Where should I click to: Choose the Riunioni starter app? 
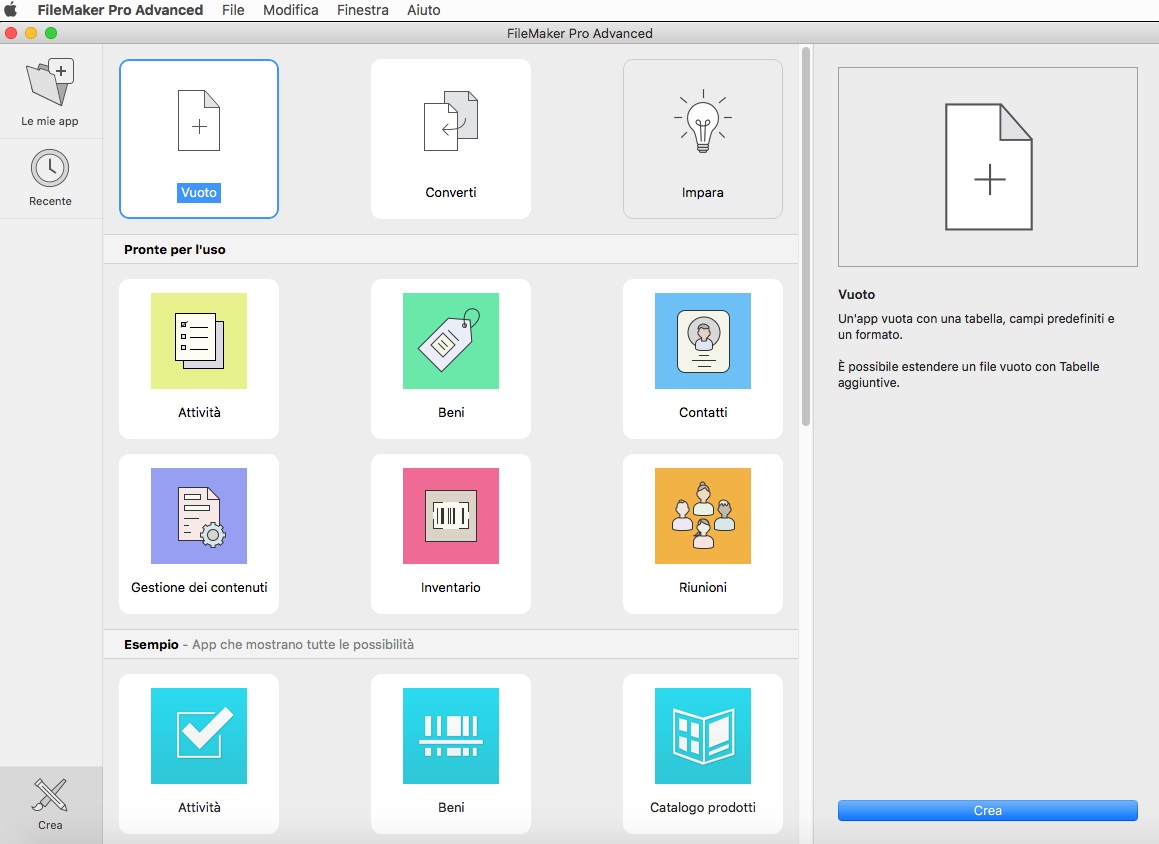pos(703,534)
